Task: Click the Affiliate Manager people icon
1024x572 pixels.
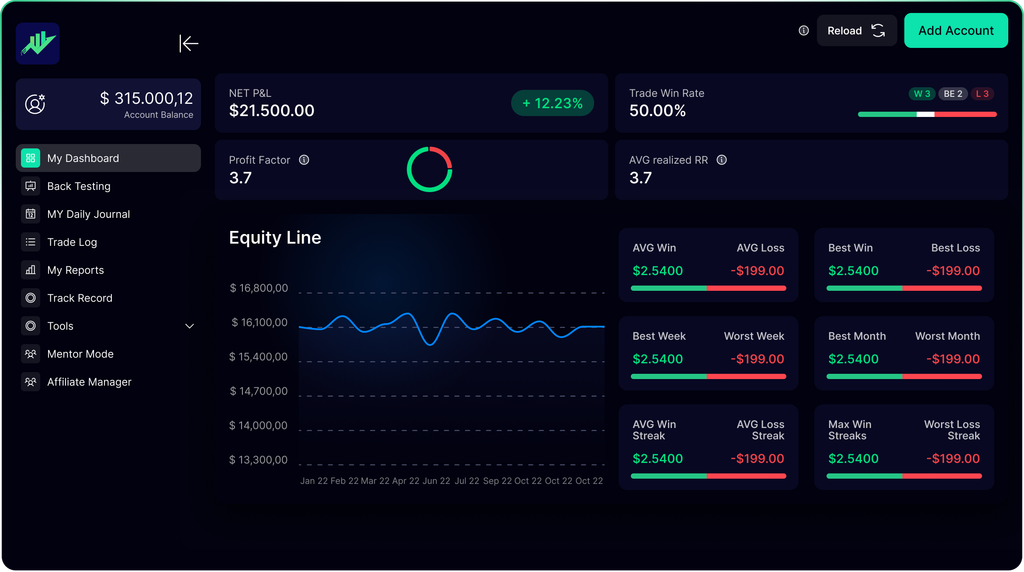Action: pyautogui.click(x=30, y=382)
